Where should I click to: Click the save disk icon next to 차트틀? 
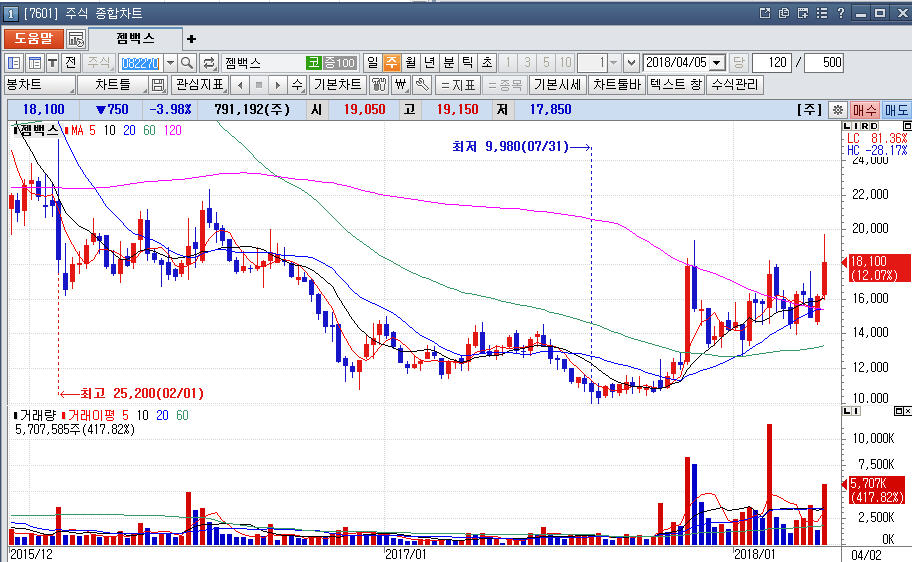click(158, 85)
